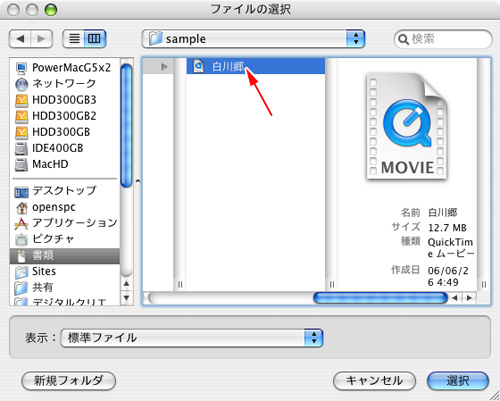Screen dimensions: 500x401
Task: Click the sidebar splitter handle
Action: [137, 181]
